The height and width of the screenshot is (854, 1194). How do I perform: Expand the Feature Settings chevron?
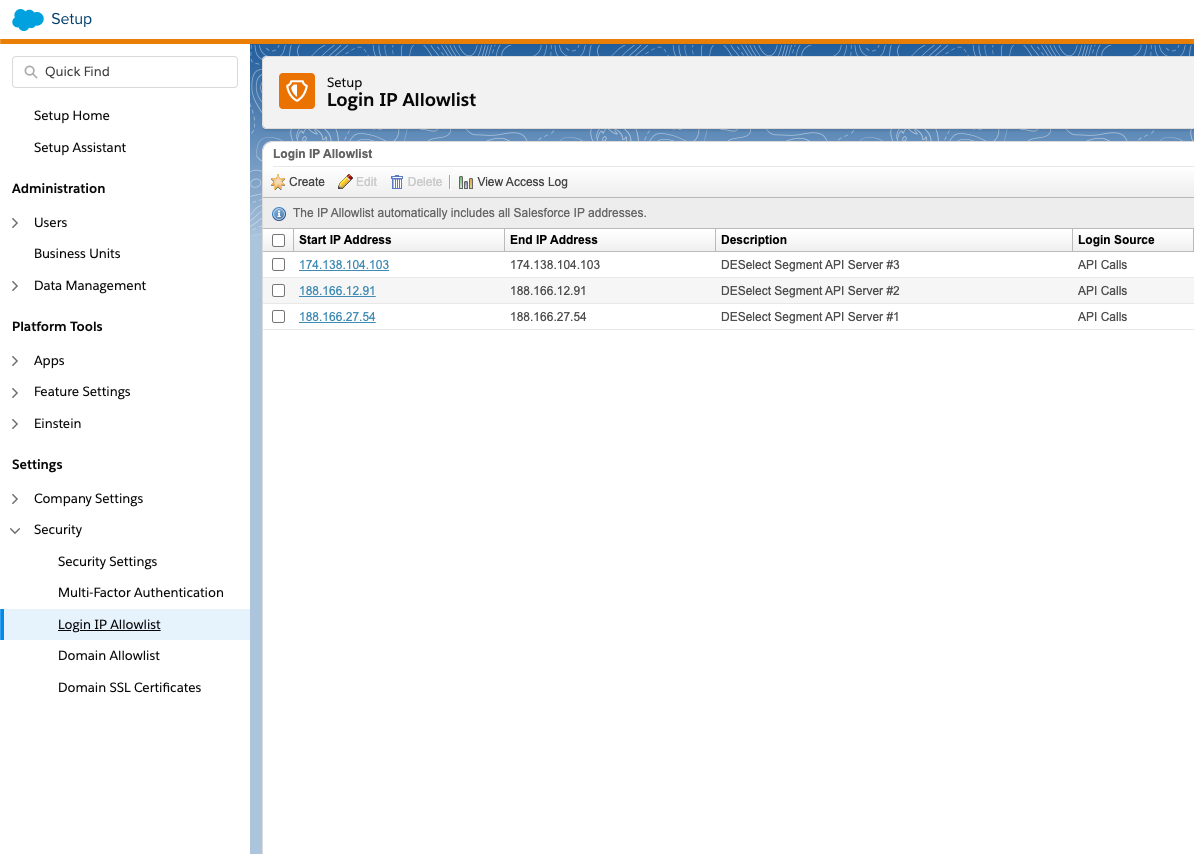pos(15,393)
